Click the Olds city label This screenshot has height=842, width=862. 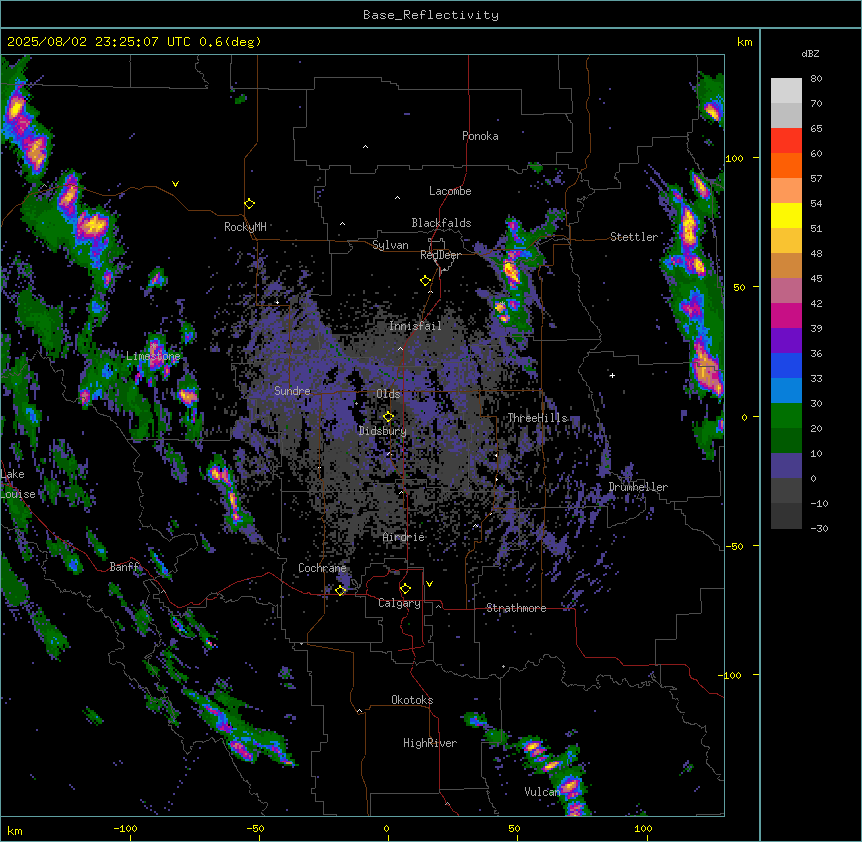click(x=388, y=394)
